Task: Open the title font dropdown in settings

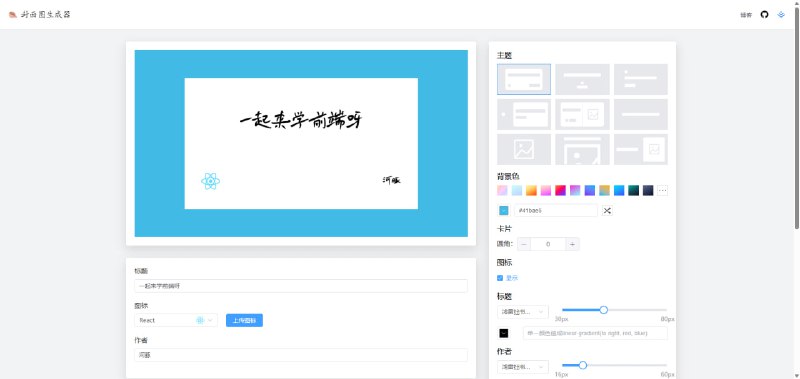Action: (x=522, y=311)
